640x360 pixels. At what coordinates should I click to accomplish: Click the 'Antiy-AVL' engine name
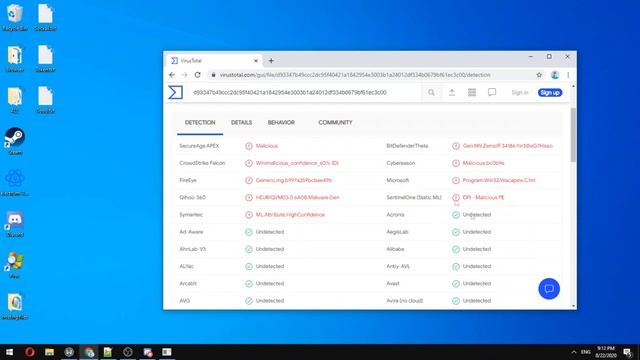point(398,267)
